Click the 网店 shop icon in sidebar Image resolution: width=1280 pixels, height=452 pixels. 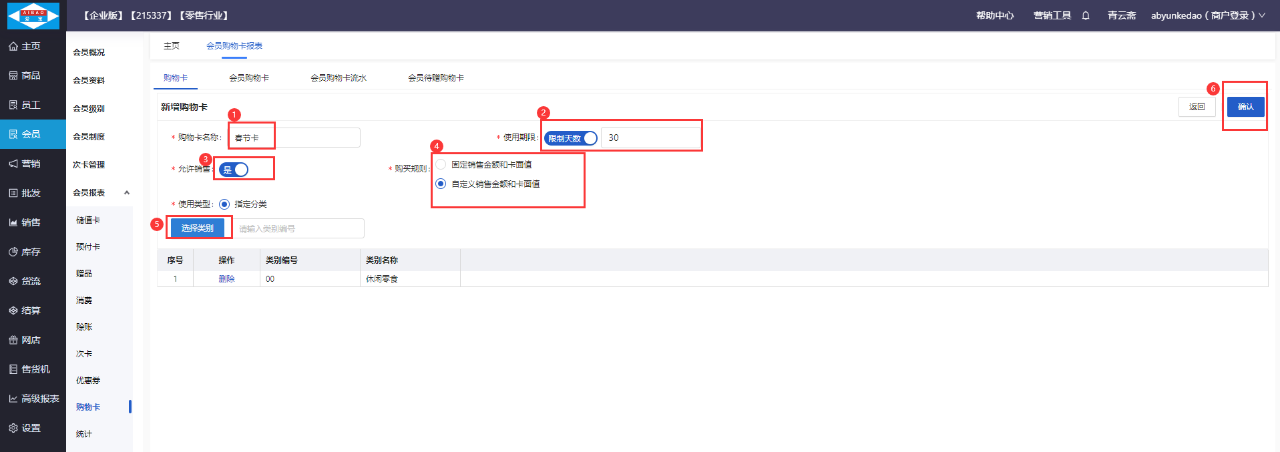12,340
